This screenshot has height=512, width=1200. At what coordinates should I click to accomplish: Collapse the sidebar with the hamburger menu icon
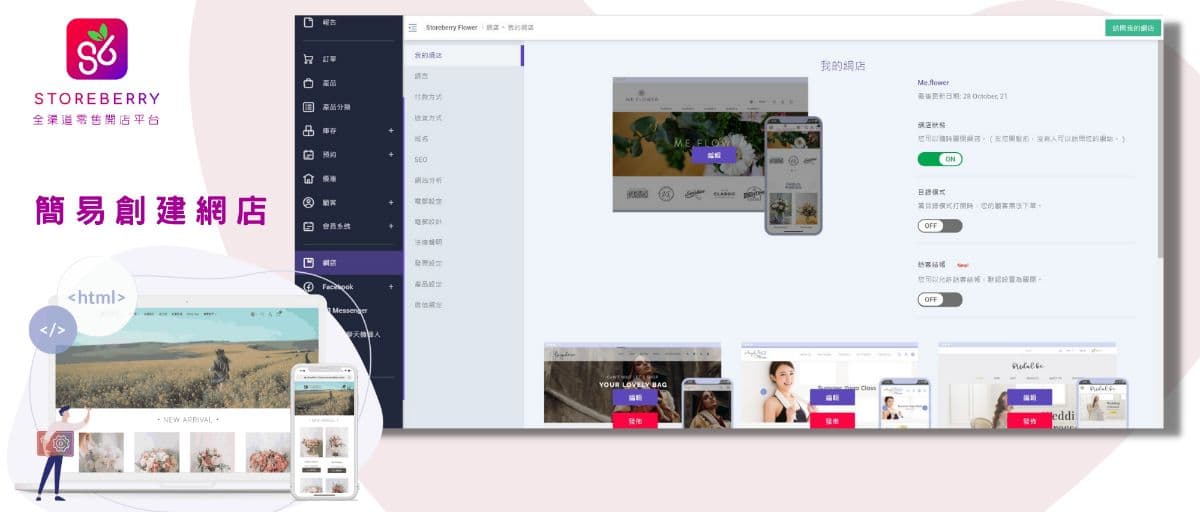pyautogui.click(x=413, y=27)
